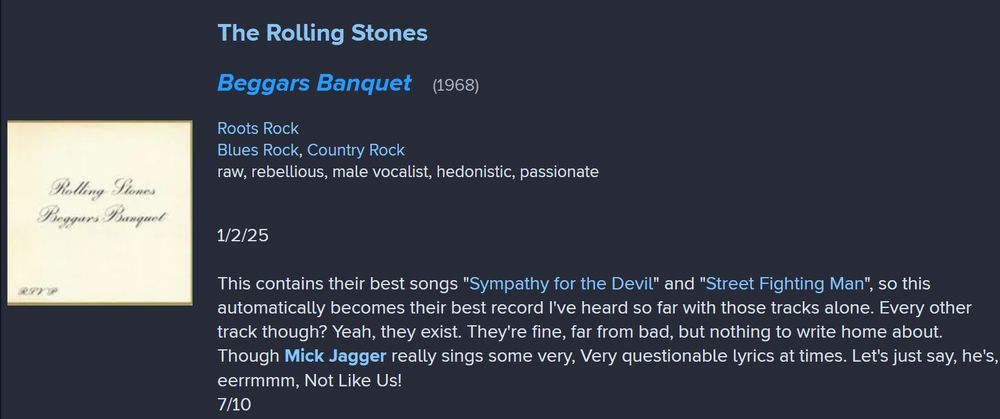Open the Beggars Banquet album cover thumbnail
This screenshot has width=1000, height=419.
click(99, 212)
